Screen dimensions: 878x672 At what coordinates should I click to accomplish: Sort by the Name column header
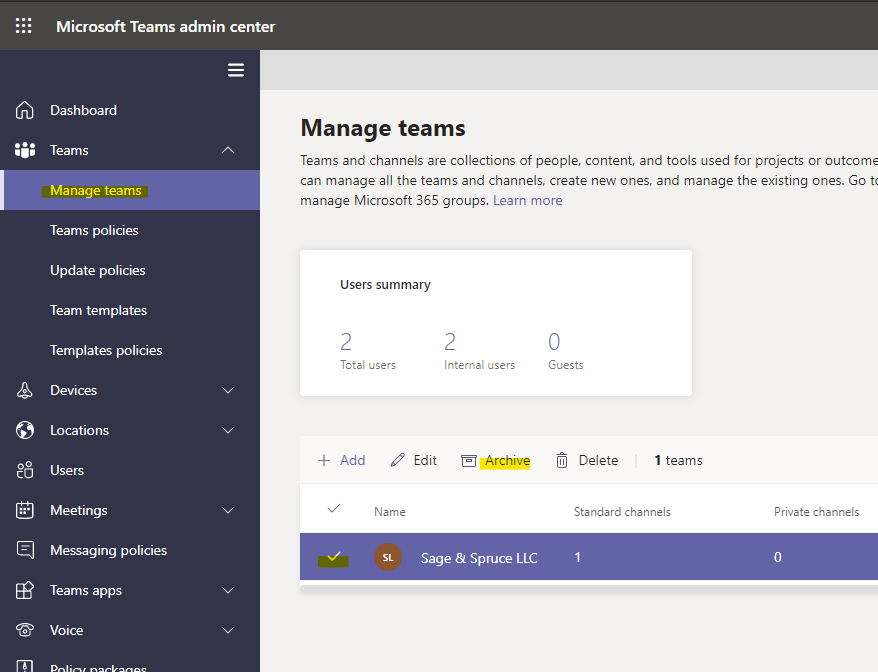[390, 512]
